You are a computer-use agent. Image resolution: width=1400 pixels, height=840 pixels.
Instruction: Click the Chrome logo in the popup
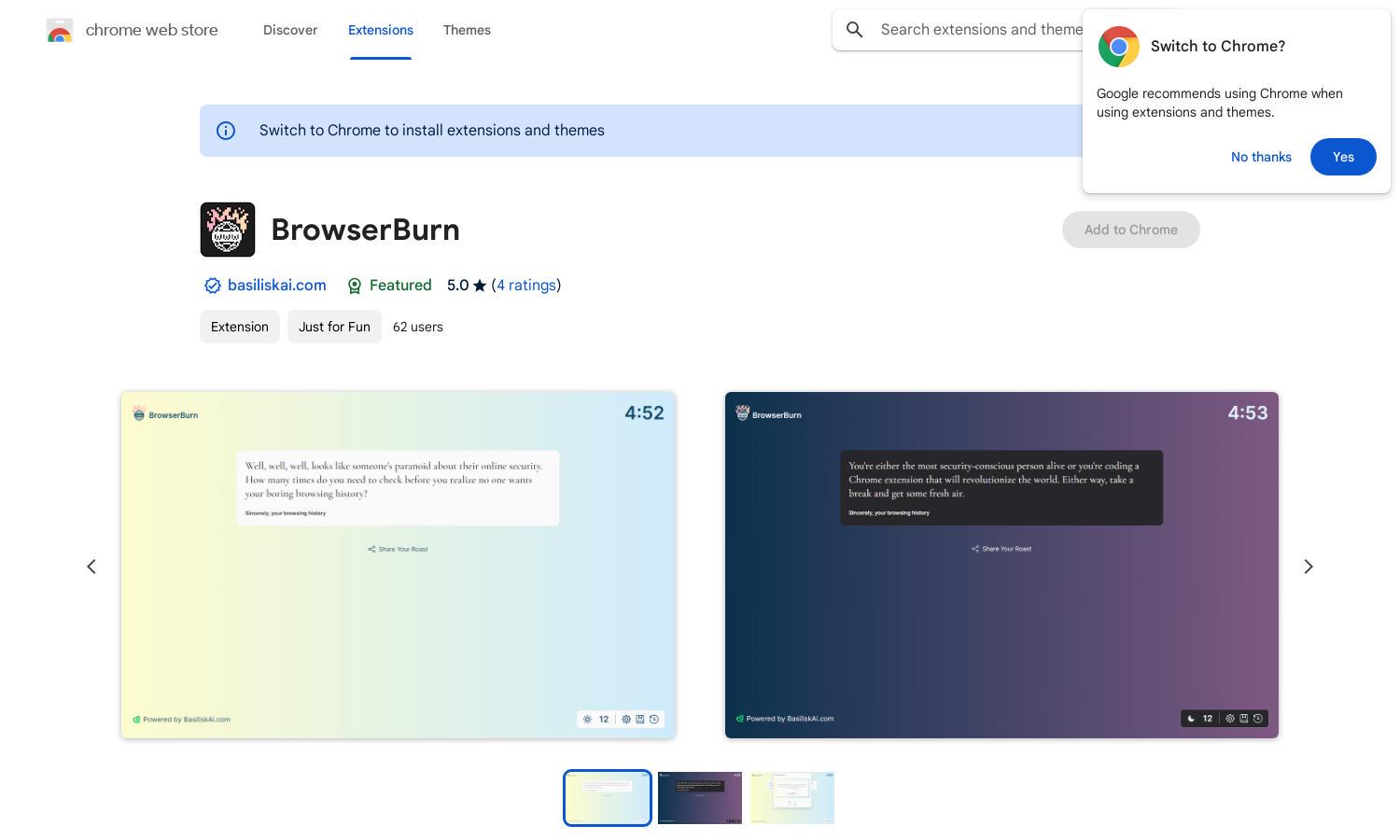(x=1118, y=47)
